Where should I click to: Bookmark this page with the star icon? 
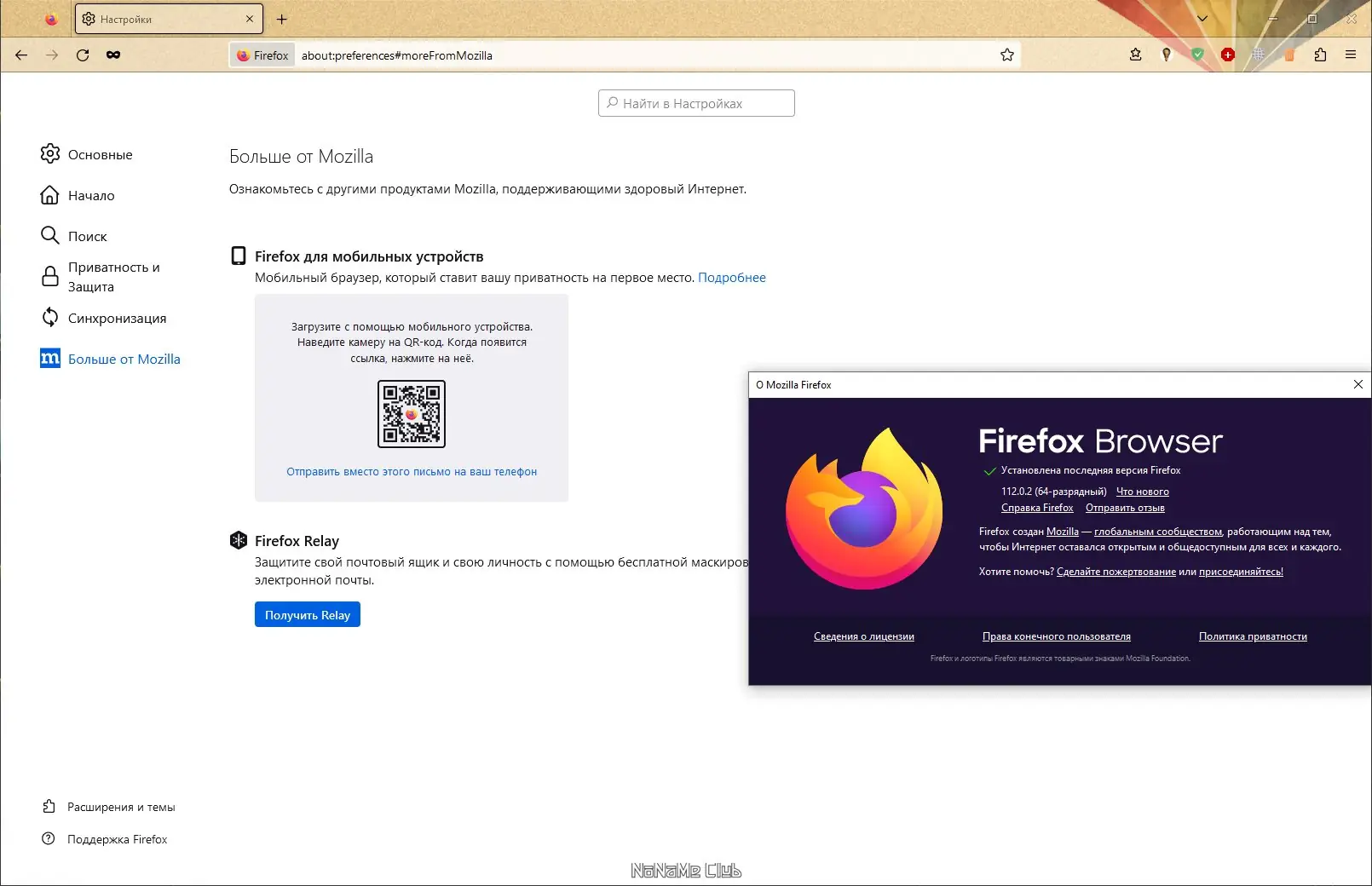pos(1007,55)
